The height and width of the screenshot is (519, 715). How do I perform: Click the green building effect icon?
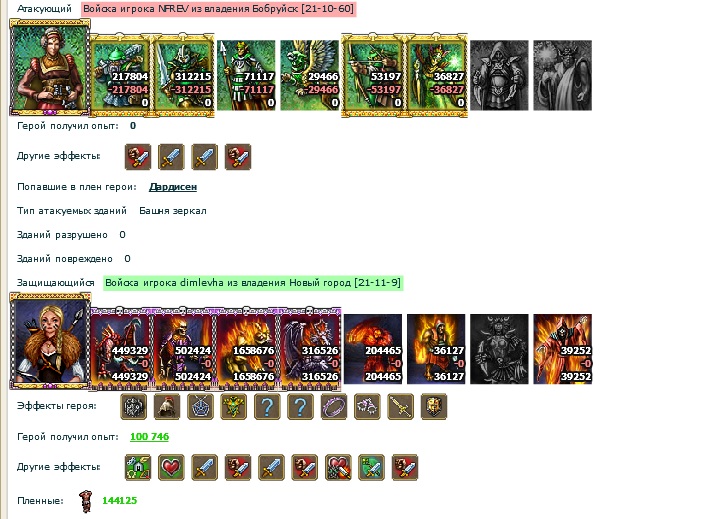point(138,467)
